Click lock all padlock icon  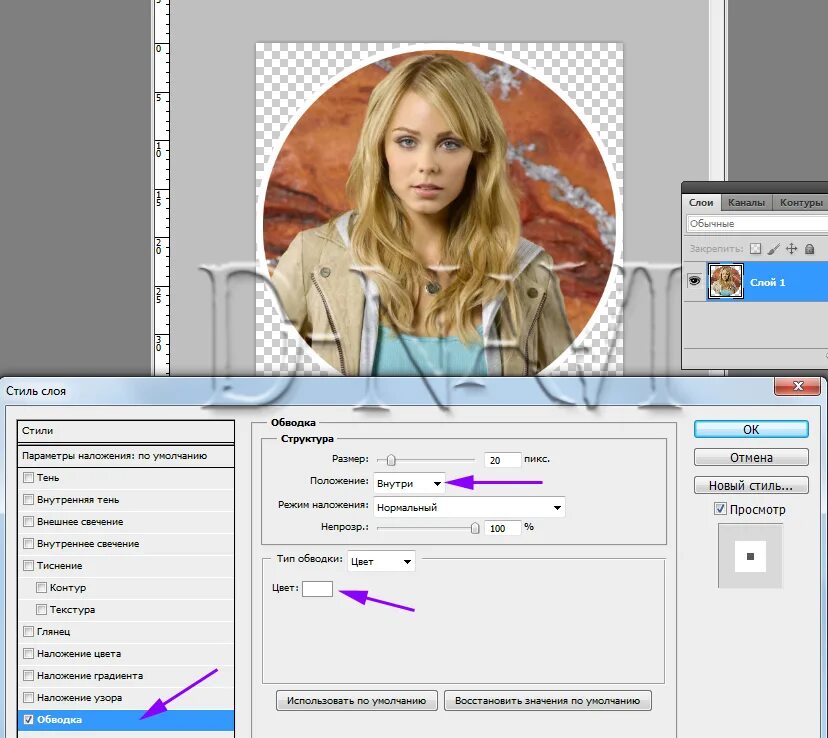[809, 249]
